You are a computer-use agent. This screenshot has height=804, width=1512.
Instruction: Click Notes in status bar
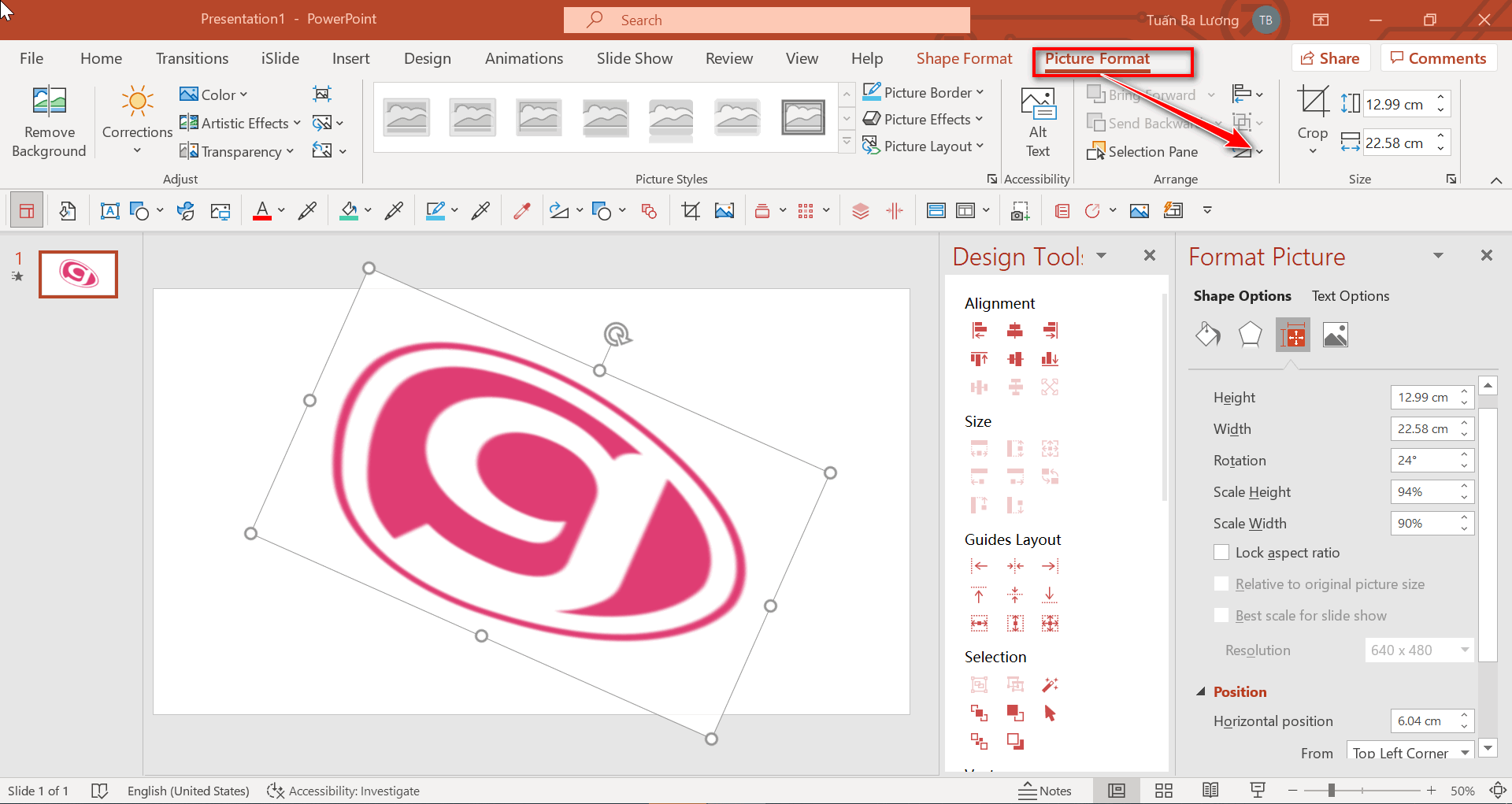pos(1045,791)
